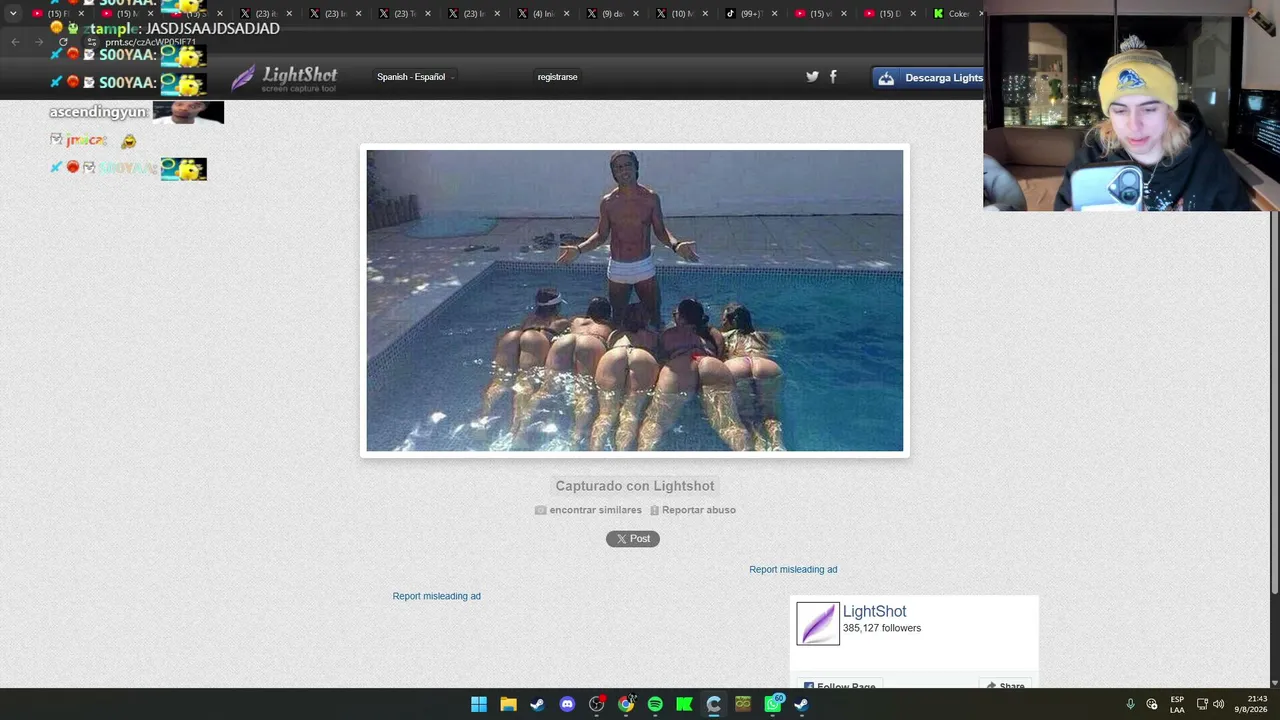Go forward with the browser forward arrow

39,42
